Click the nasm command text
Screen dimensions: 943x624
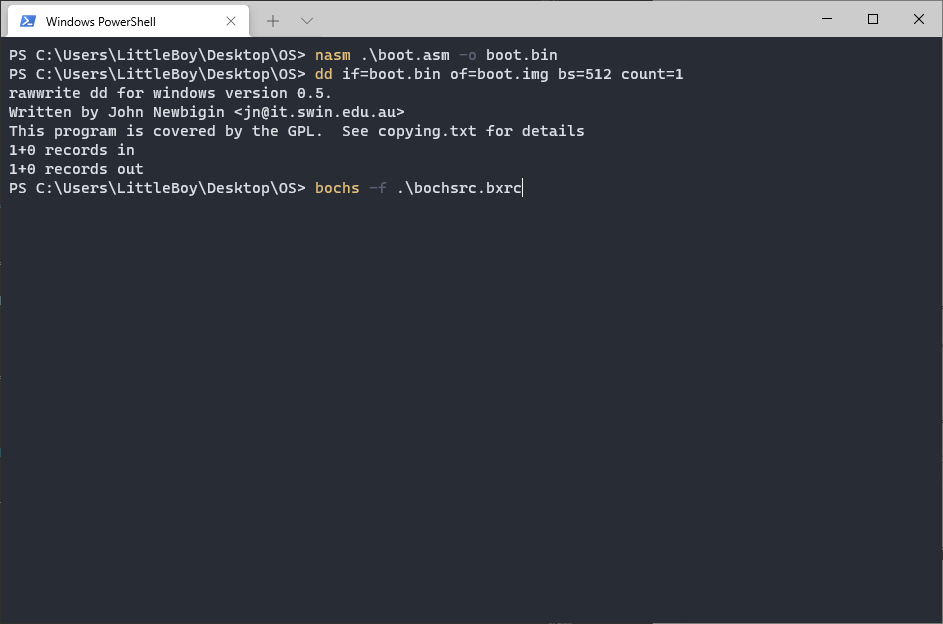pyautogui.click(x=333, y=55)
